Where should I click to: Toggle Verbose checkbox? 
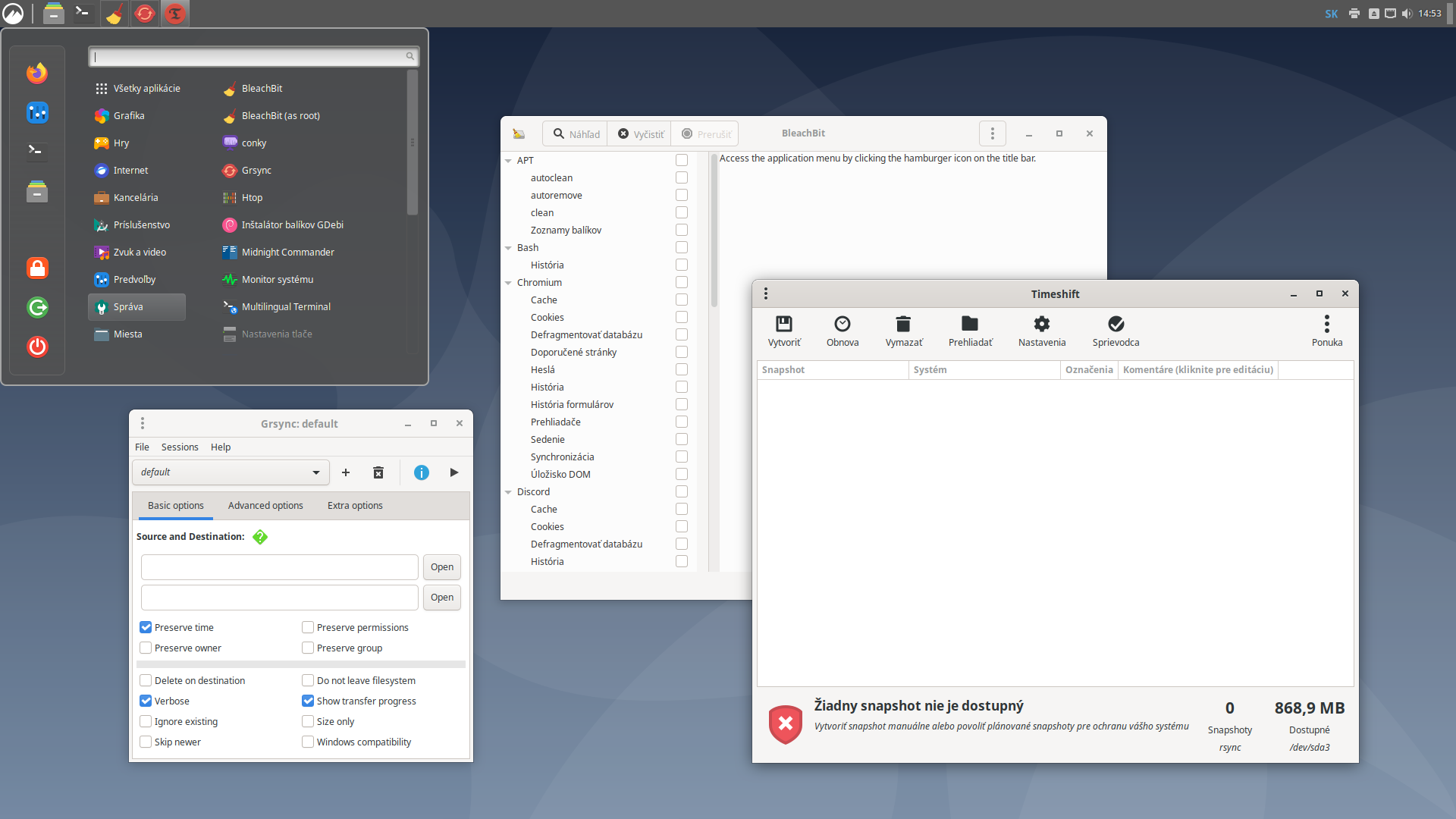[146, 701]
